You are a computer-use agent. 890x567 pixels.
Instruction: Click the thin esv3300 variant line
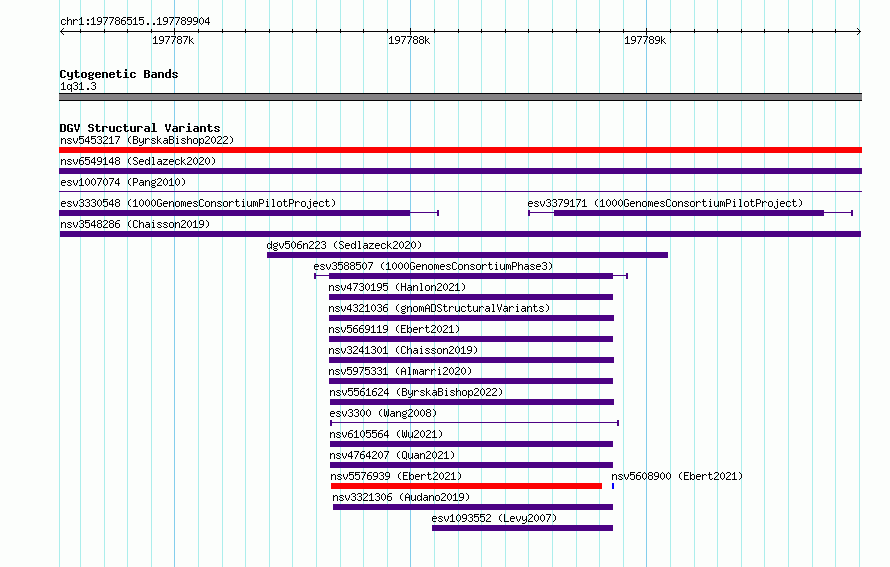pos(475,423)
